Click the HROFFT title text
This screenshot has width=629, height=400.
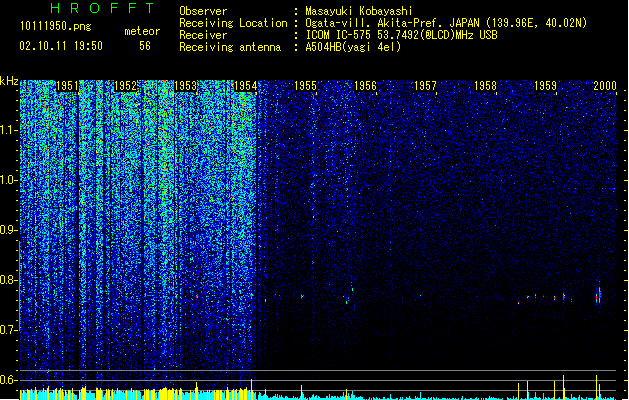102,8
